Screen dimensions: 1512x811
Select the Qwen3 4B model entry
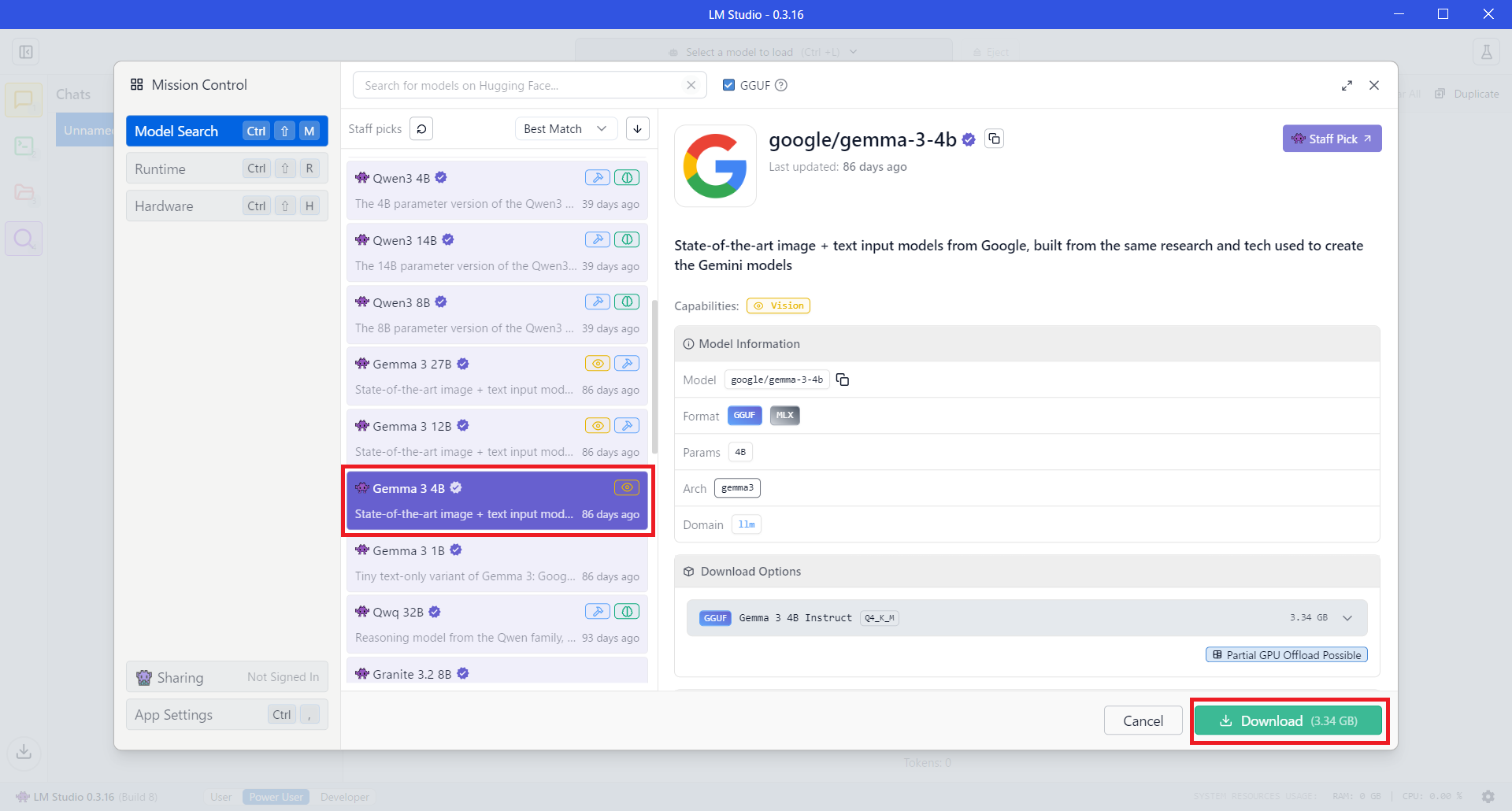(x=497, y=191)
